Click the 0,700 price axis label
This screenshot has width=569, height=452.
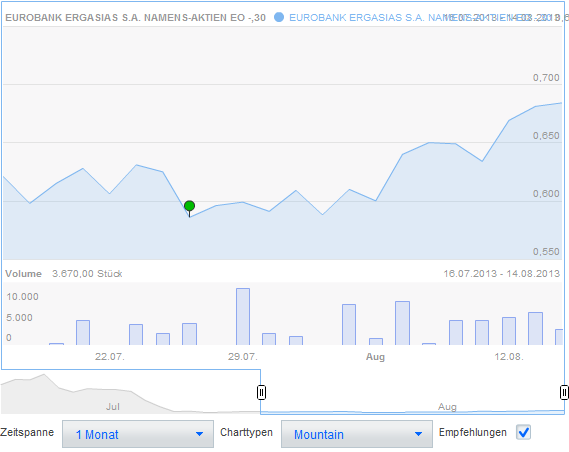[x=546, y=77]
